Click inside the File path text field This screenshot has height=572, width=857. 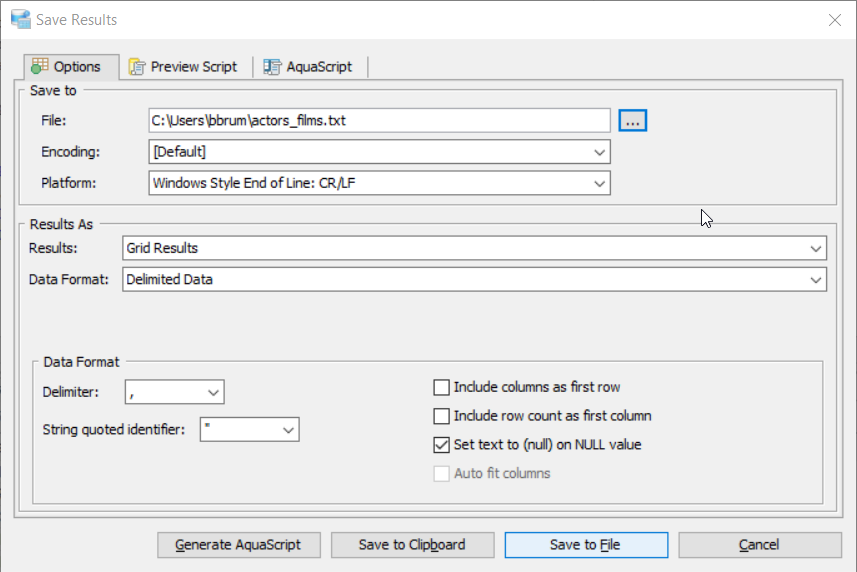[378, 120]
